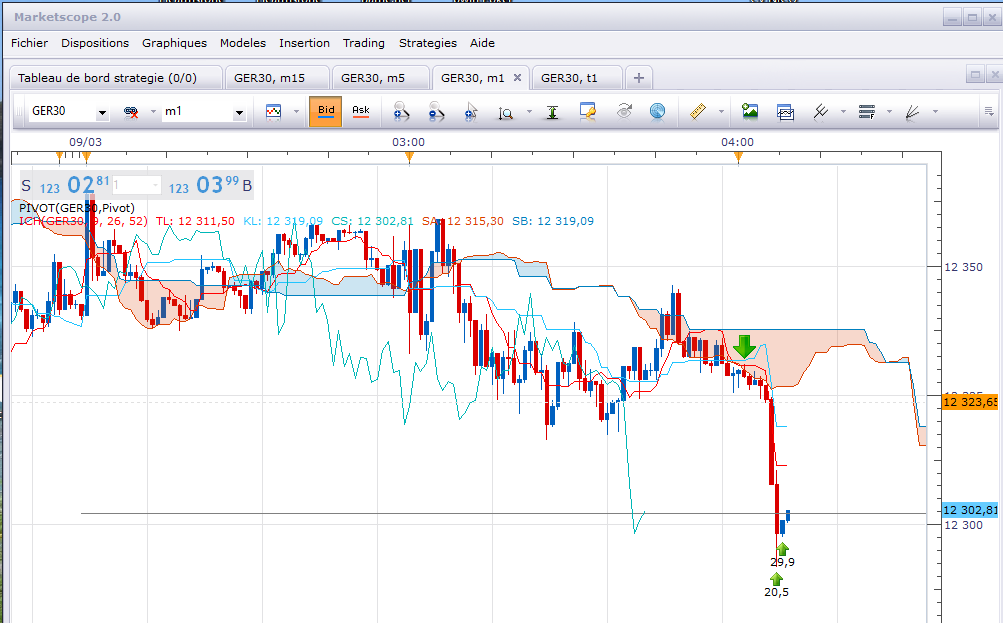Click the PIVOT(GER30,Pivot) indicator label
The image size is (1003, 623).
(77, 208)
